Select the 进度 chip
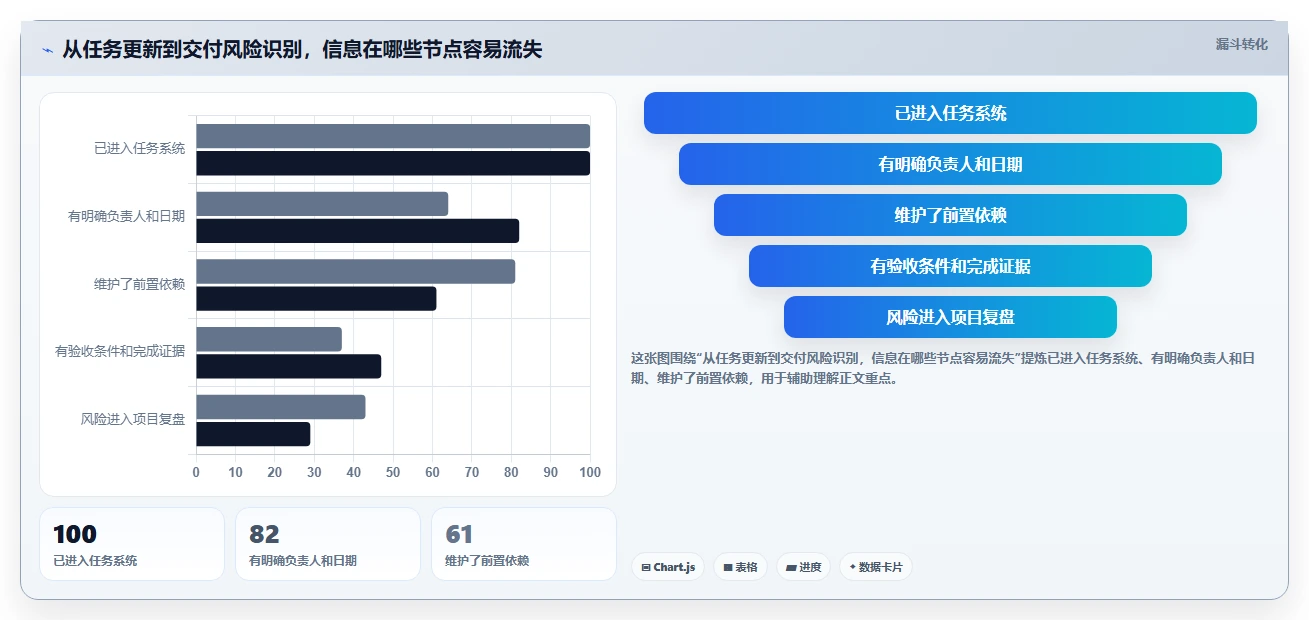This screenshot has width=1309, height=620. 803,567
